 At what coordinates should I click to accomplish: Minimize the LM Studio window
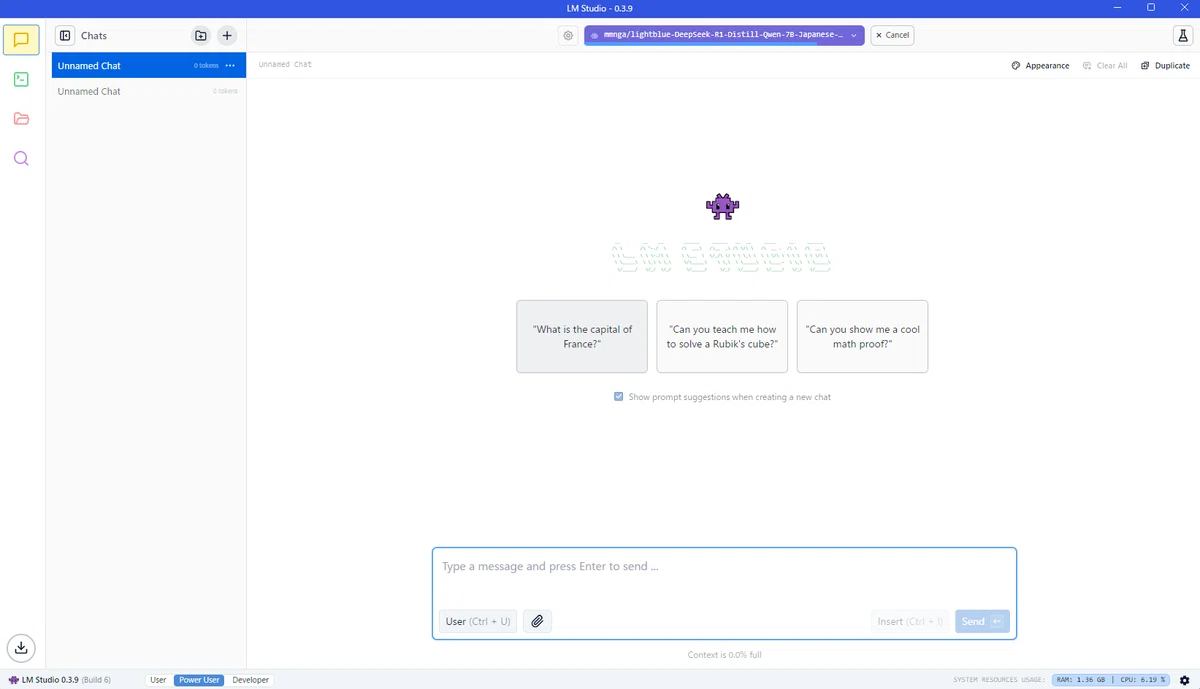1117,8
